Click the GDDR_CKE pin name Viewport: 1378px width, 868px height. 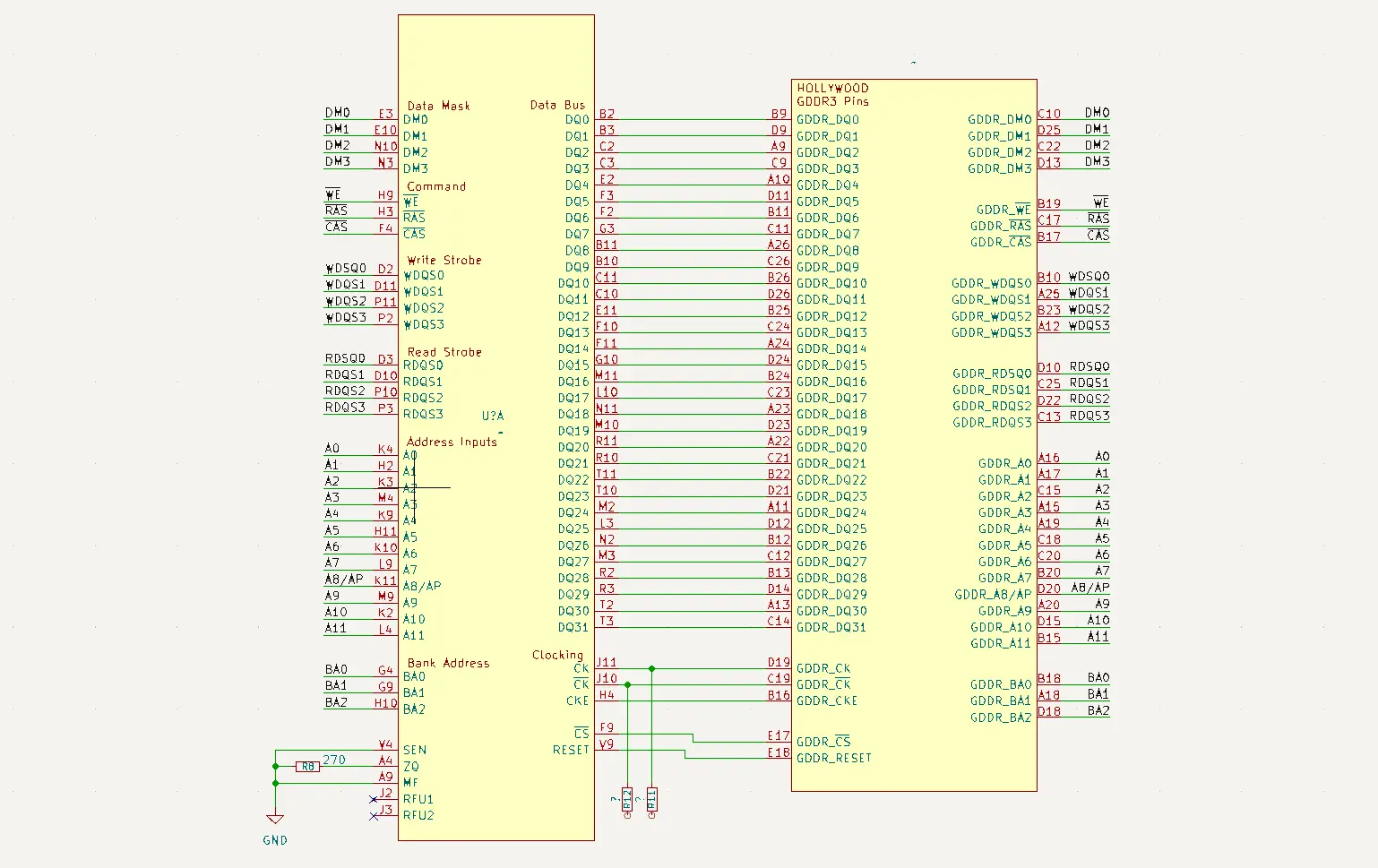pyautogui.click(x=827, y=700)
